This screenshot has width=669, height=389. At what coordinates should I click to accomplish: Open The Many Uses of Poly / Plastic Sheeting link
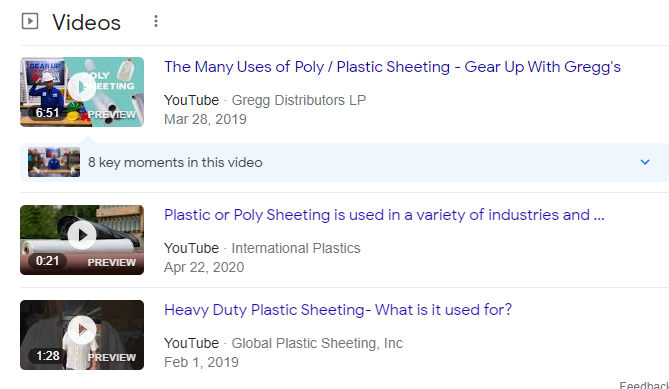coord(392,67)
